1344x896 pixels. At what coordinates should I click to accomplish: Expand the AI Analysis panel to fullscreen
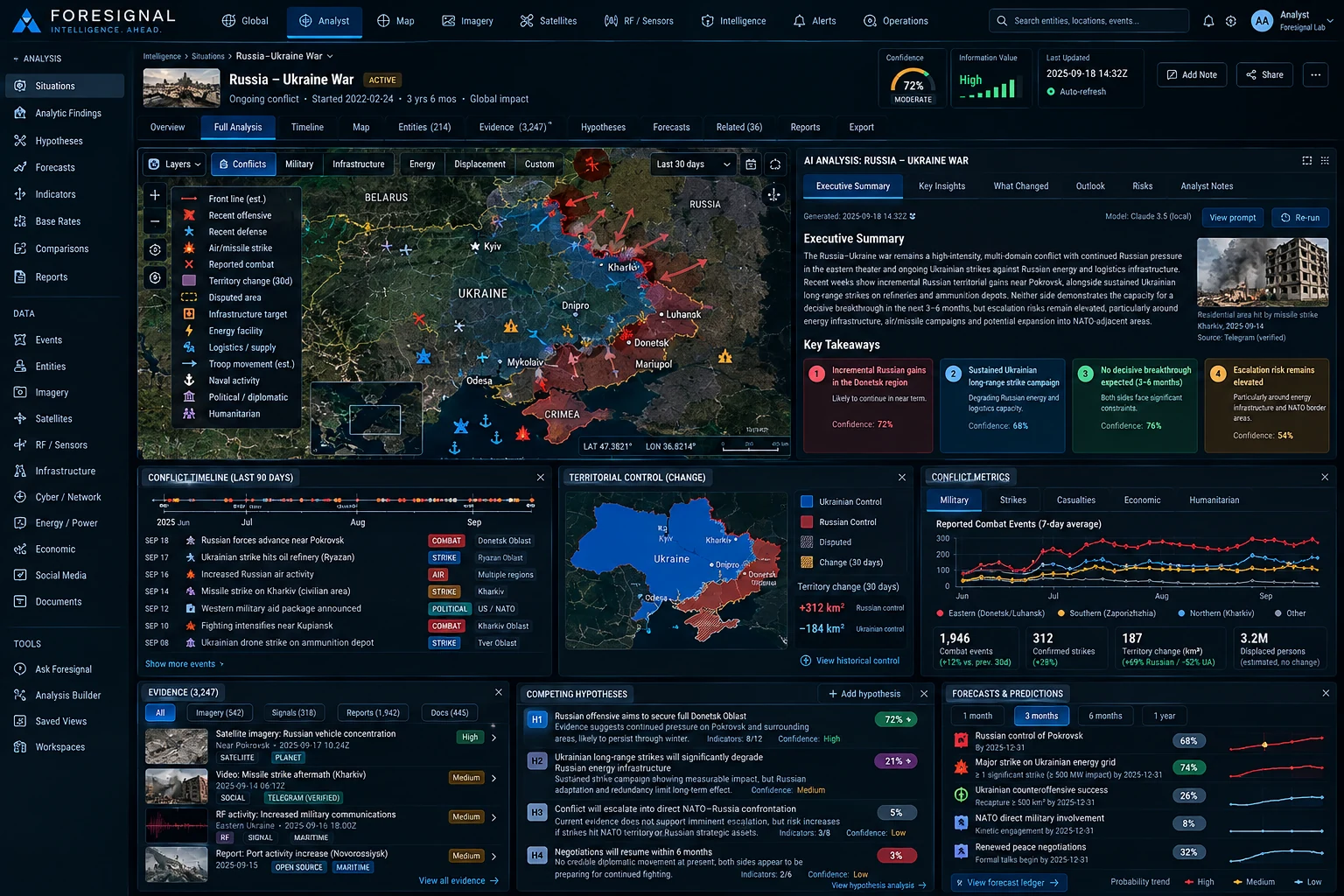click(x=1307, y=161)
